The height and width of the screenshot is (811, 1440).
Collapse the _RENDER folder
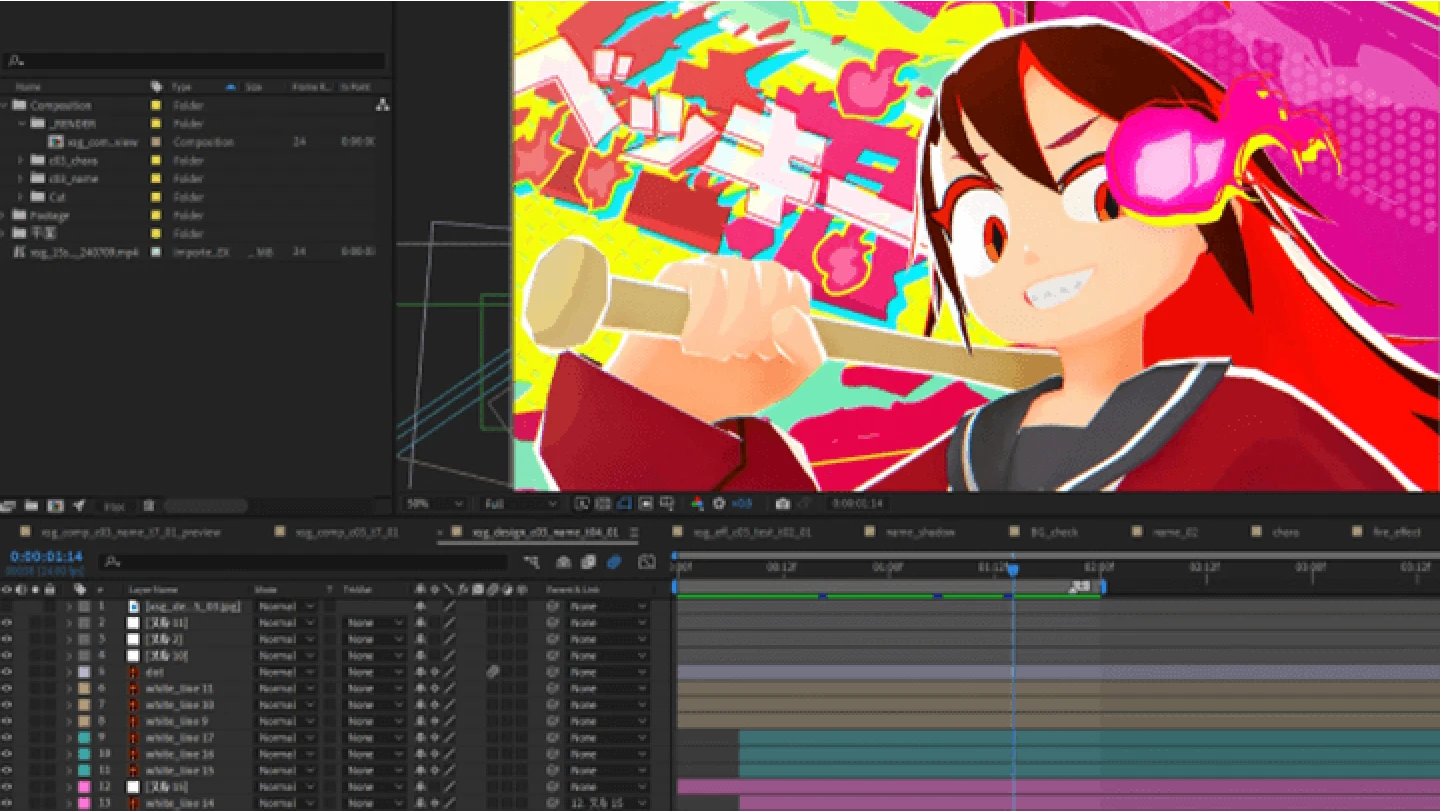point(22,124)
